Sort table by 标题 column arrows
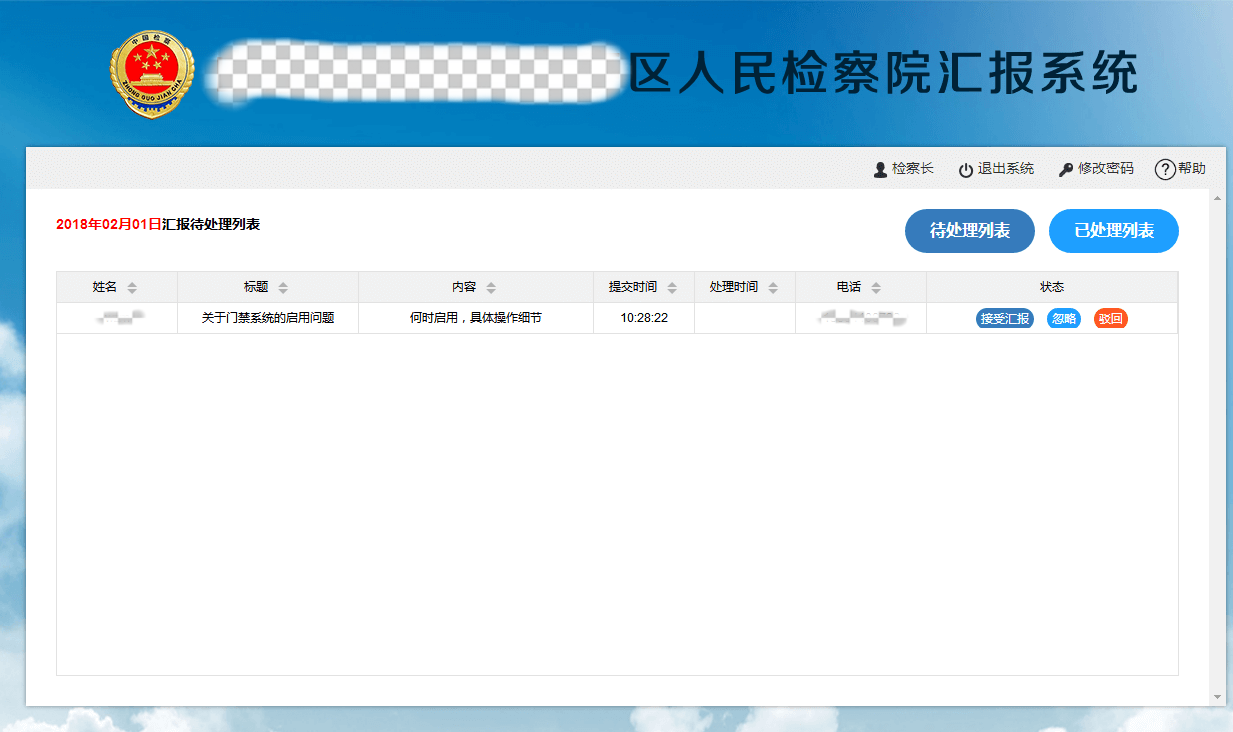The width and height of the screenshot is (1233, 732). (x=283, y=288)
